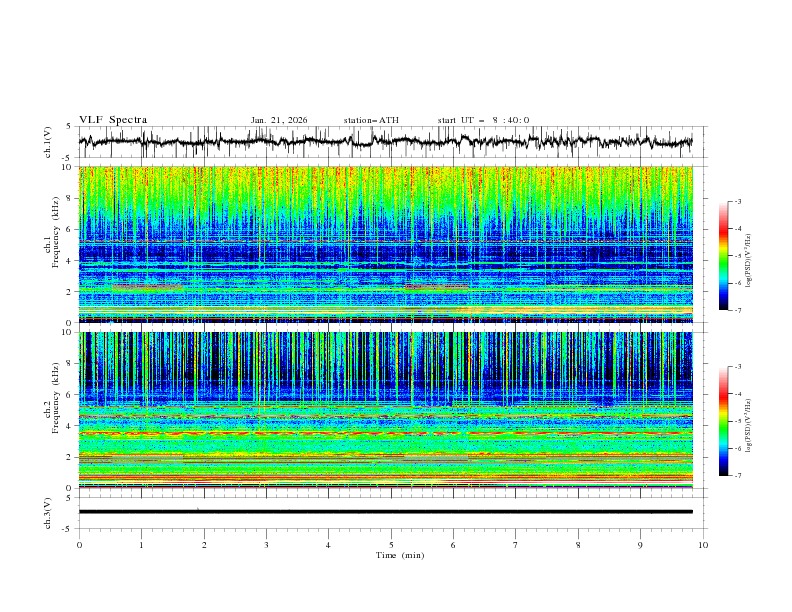This screenshot has width=792, height=612.
Task: Click the upper colorbar 'log(PSD)(V²/Hz)' label
Action: click(x=749, y=261)
